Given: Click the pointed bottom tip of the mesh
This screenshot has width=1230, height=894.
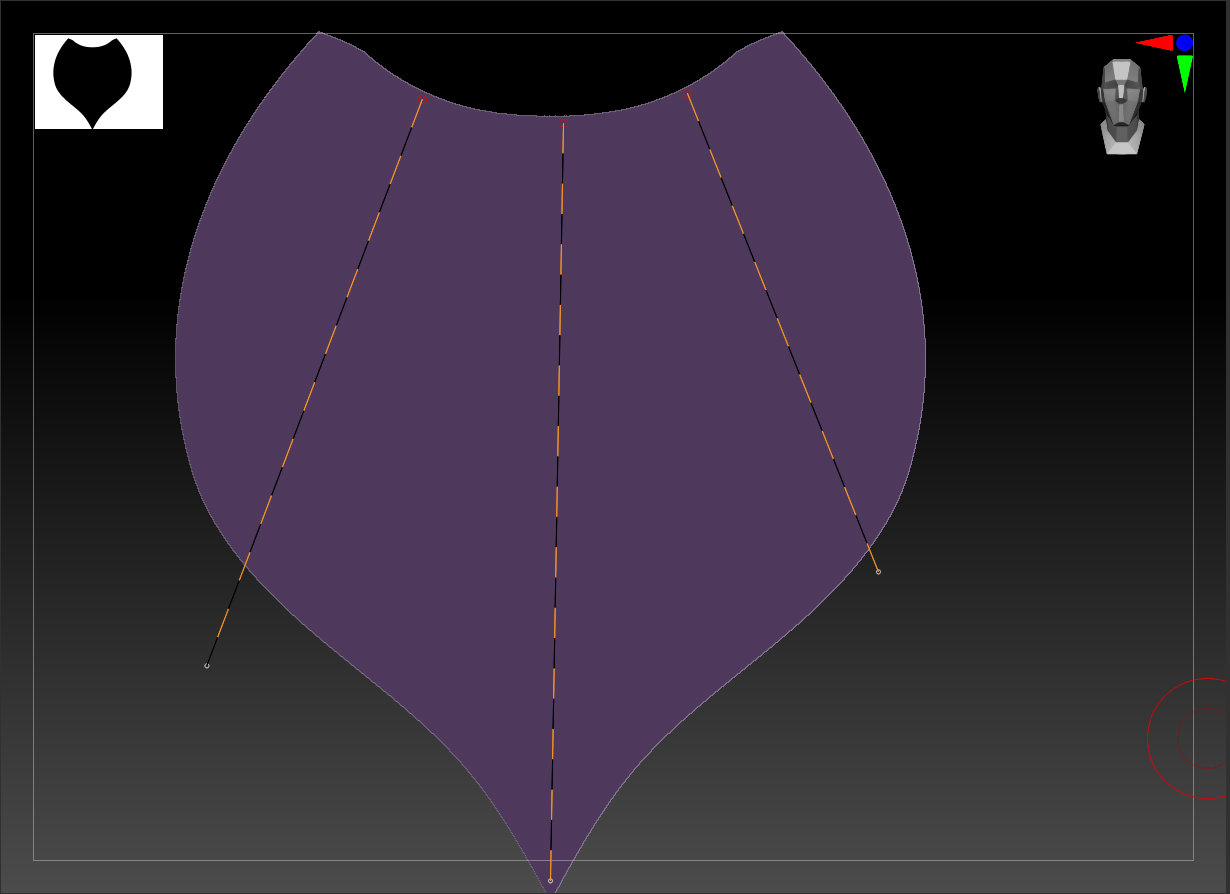Looking at the screenshot, I should (552, 890).
